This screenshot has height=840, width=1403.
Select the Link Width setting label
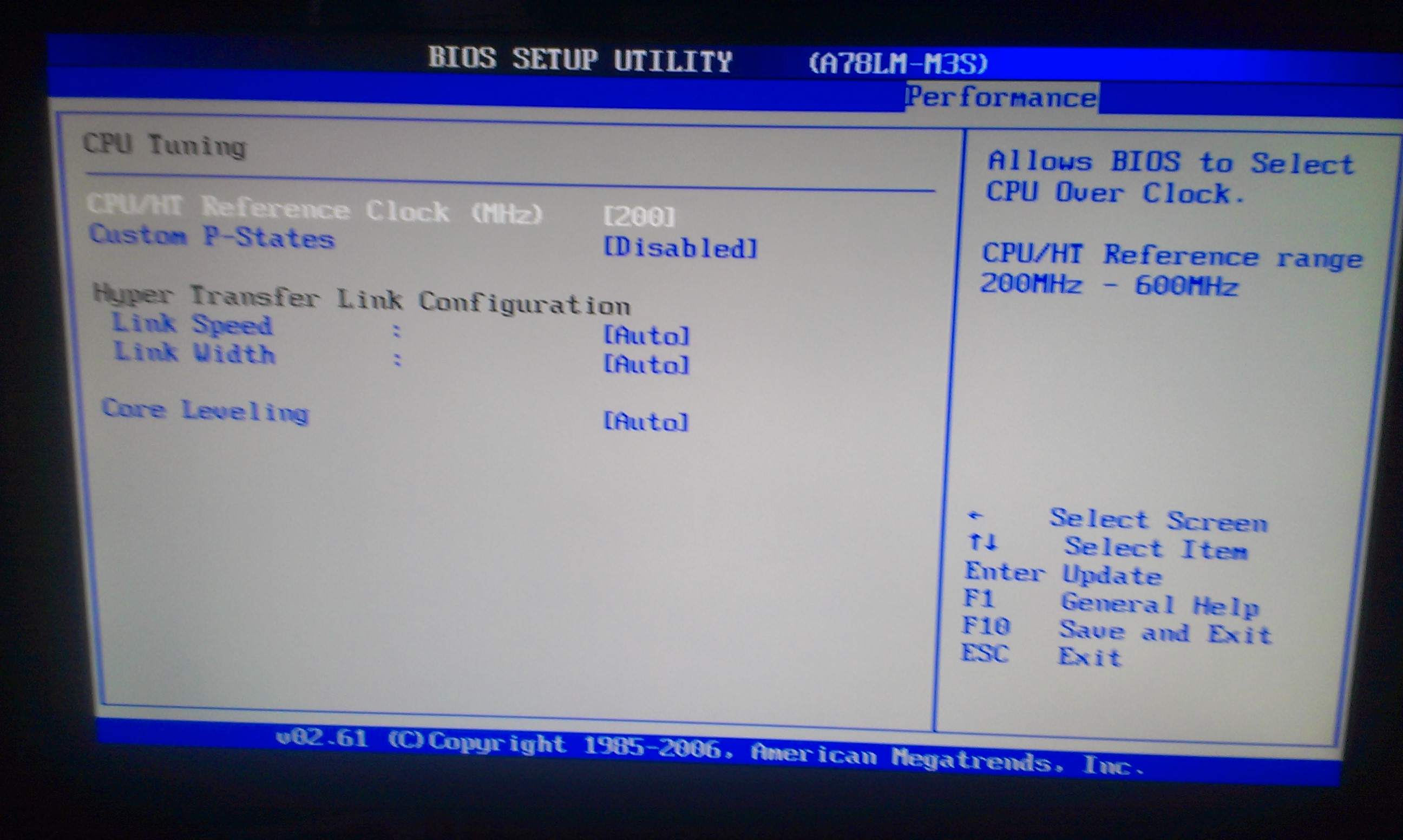tap(194, 353)
